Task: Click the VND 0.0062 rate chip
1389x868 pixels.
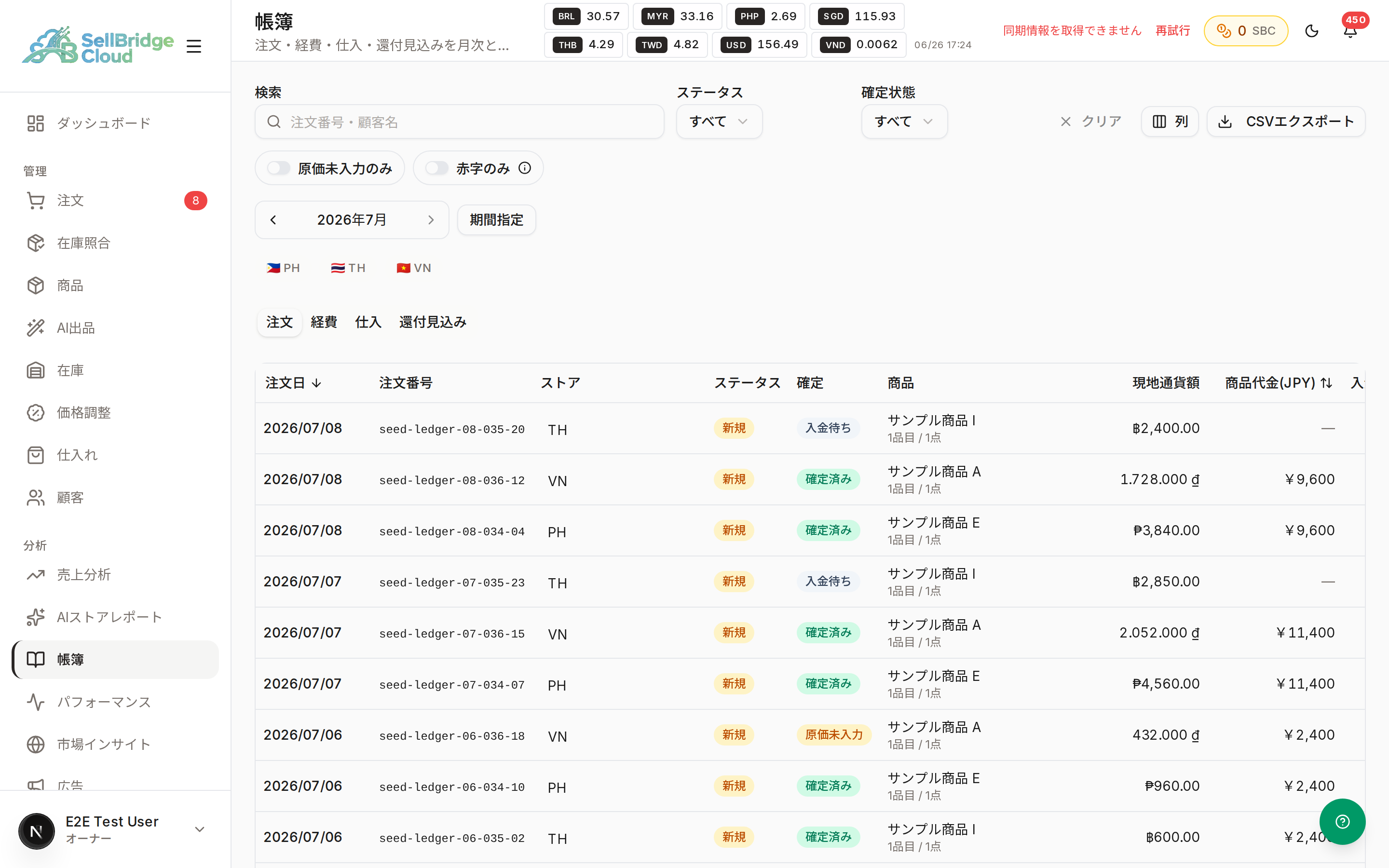Action: (x=858, y=45)
